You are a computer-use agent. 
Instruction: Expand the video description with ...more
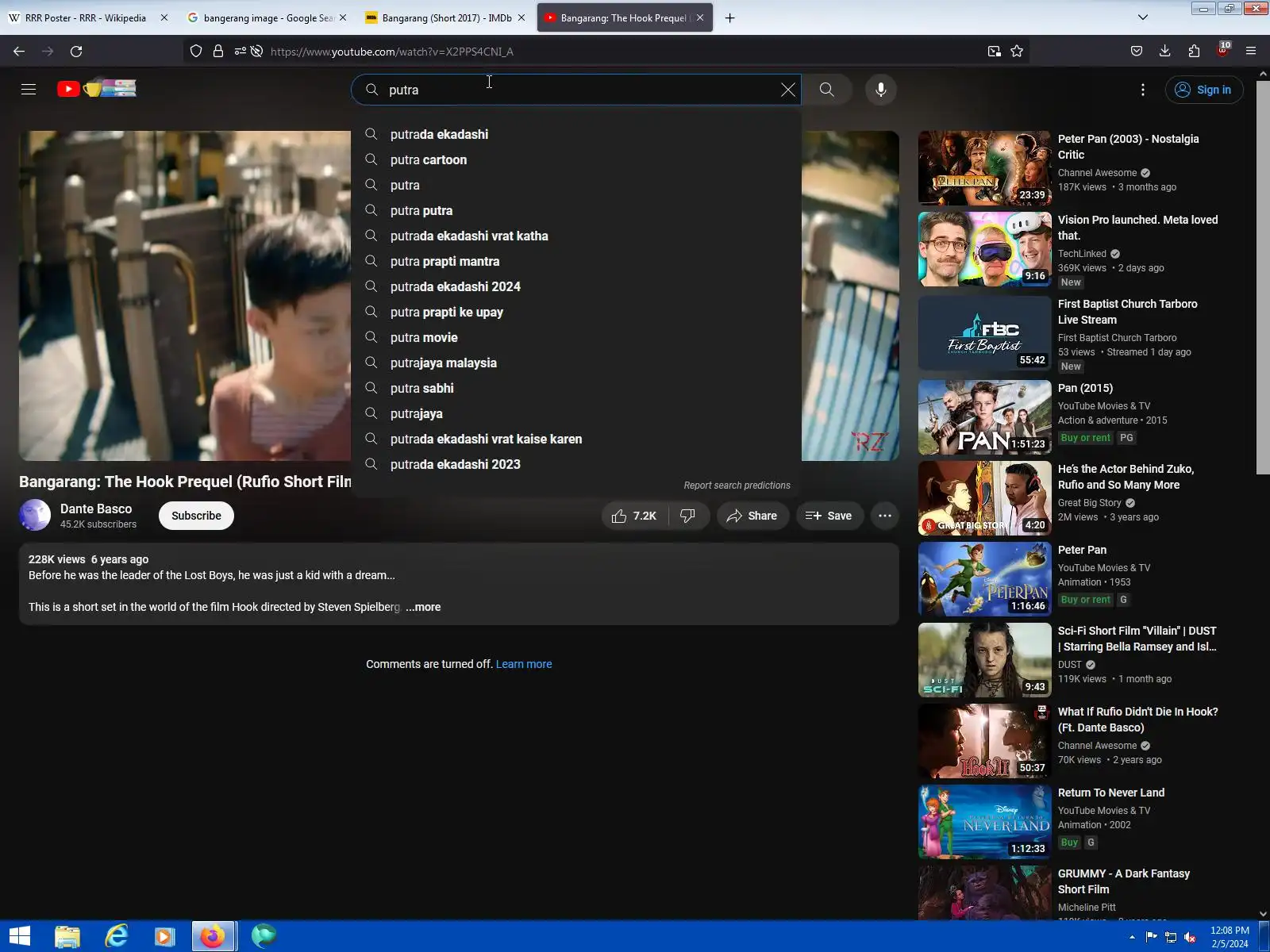423,607
